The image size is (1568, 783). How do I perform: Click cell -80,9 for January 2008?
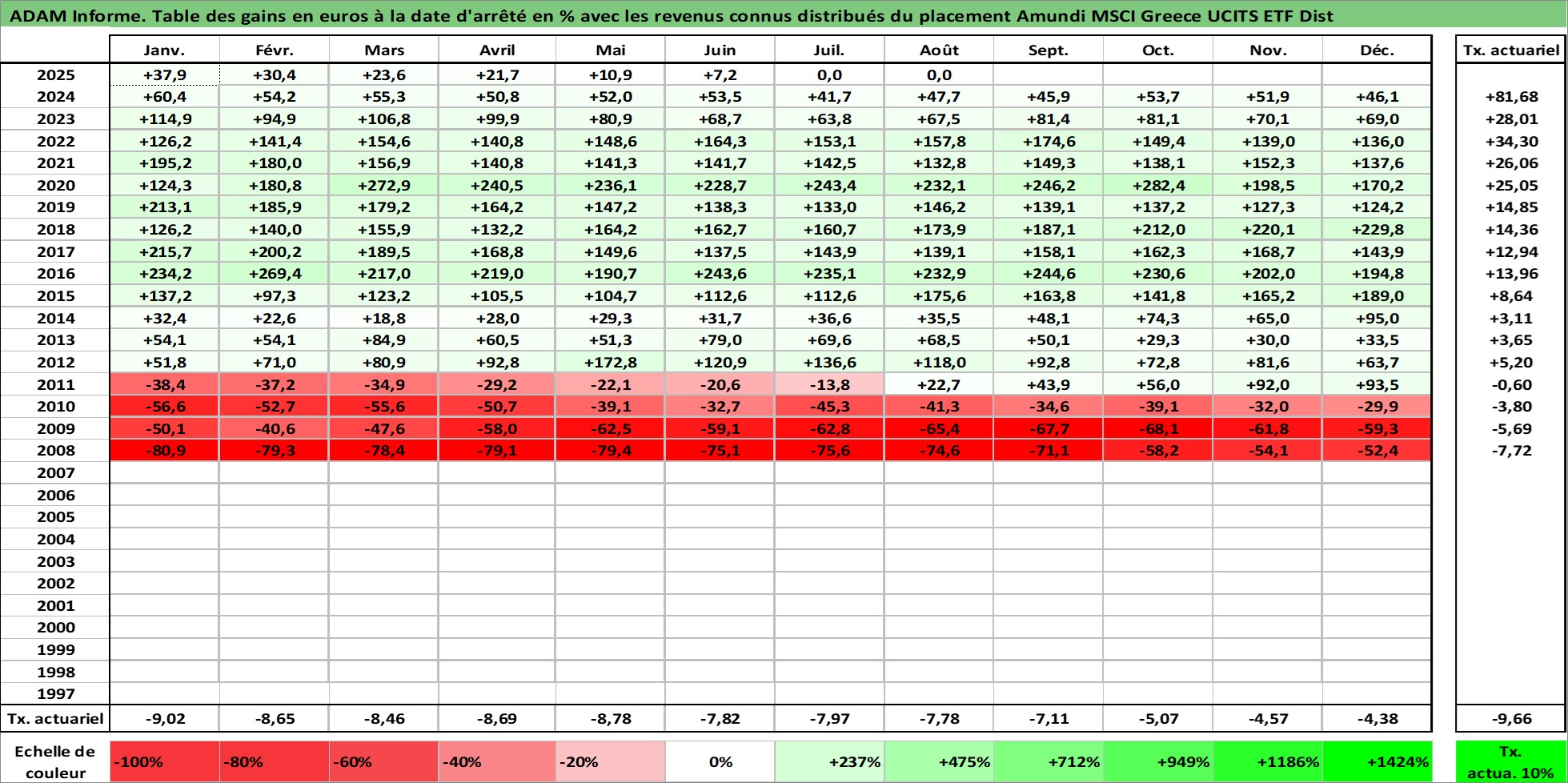coord(164,451)
